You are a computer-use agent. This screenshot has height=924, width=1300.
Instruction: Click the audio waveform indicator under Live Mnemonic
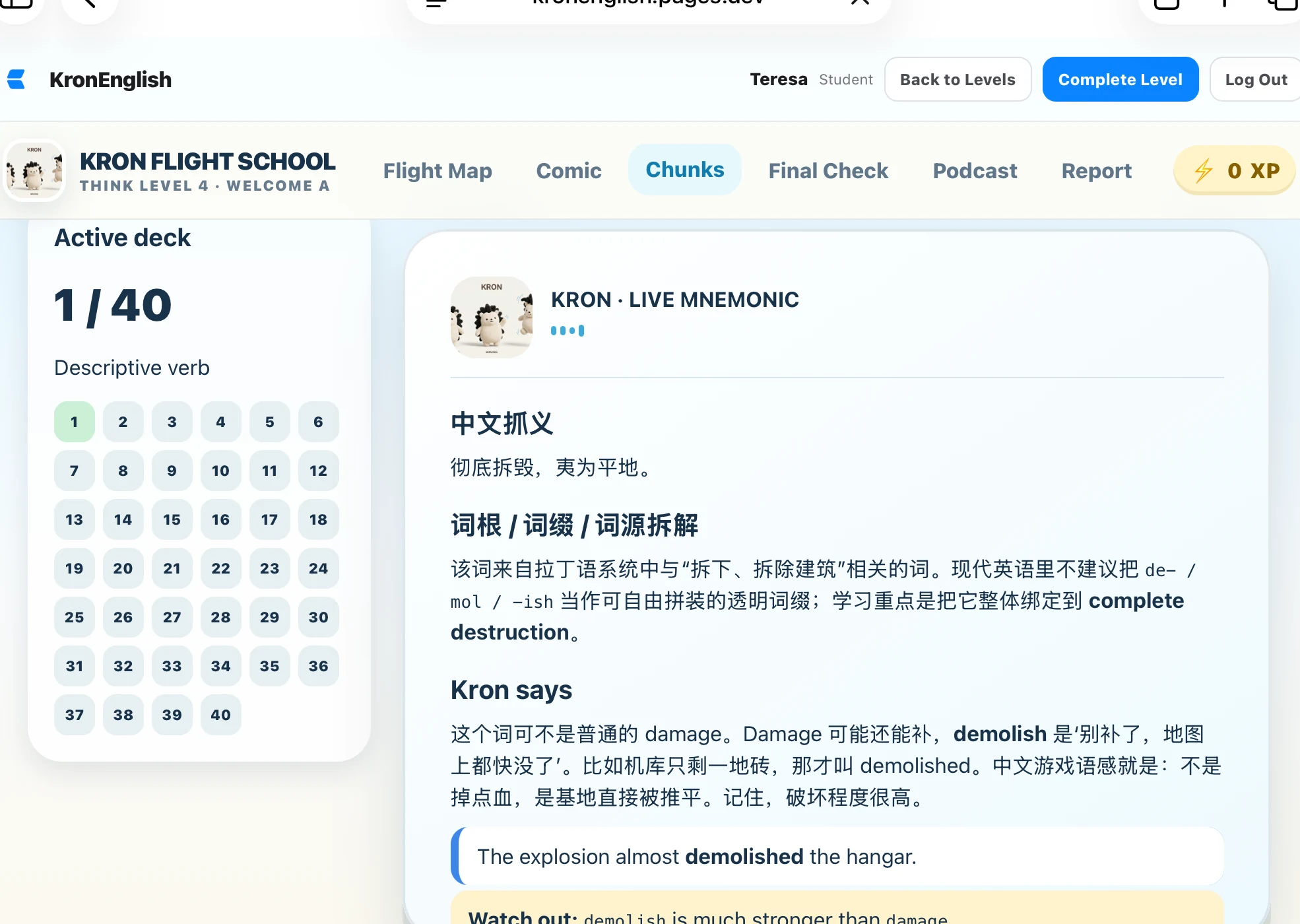[568, 331]
